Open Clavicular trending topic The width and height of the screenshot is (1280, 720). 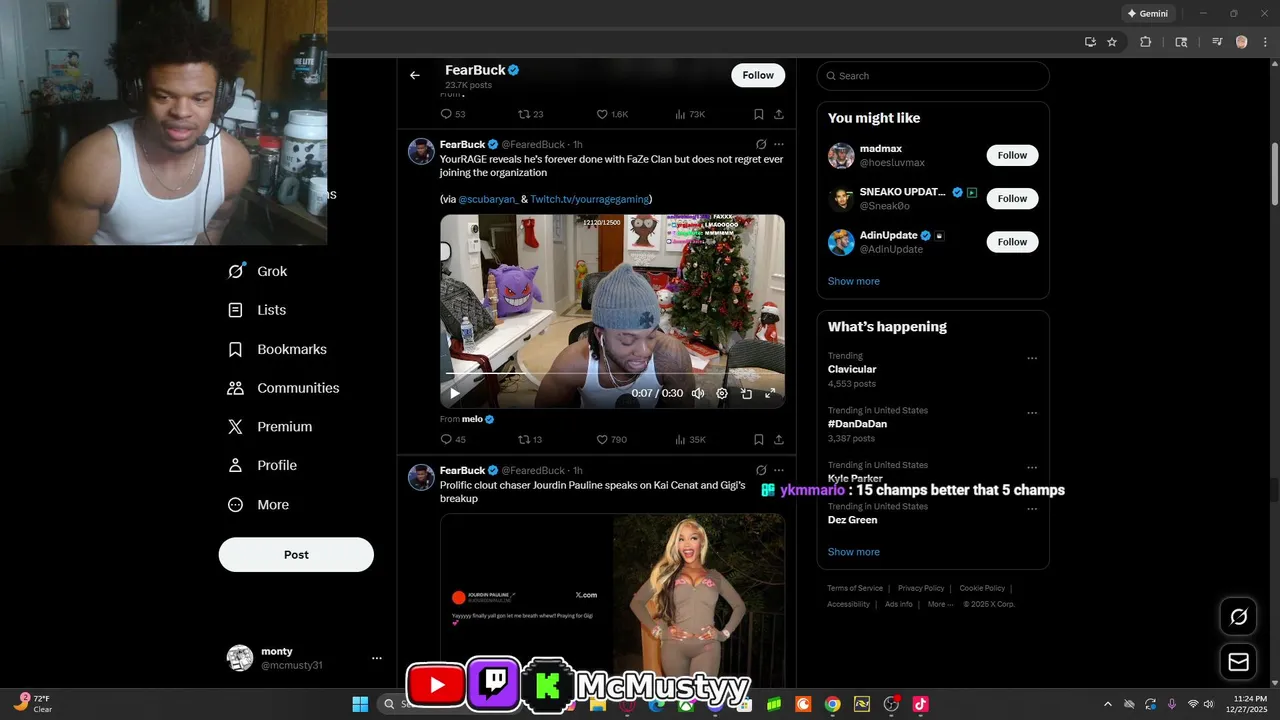click(x=852, y=369)
